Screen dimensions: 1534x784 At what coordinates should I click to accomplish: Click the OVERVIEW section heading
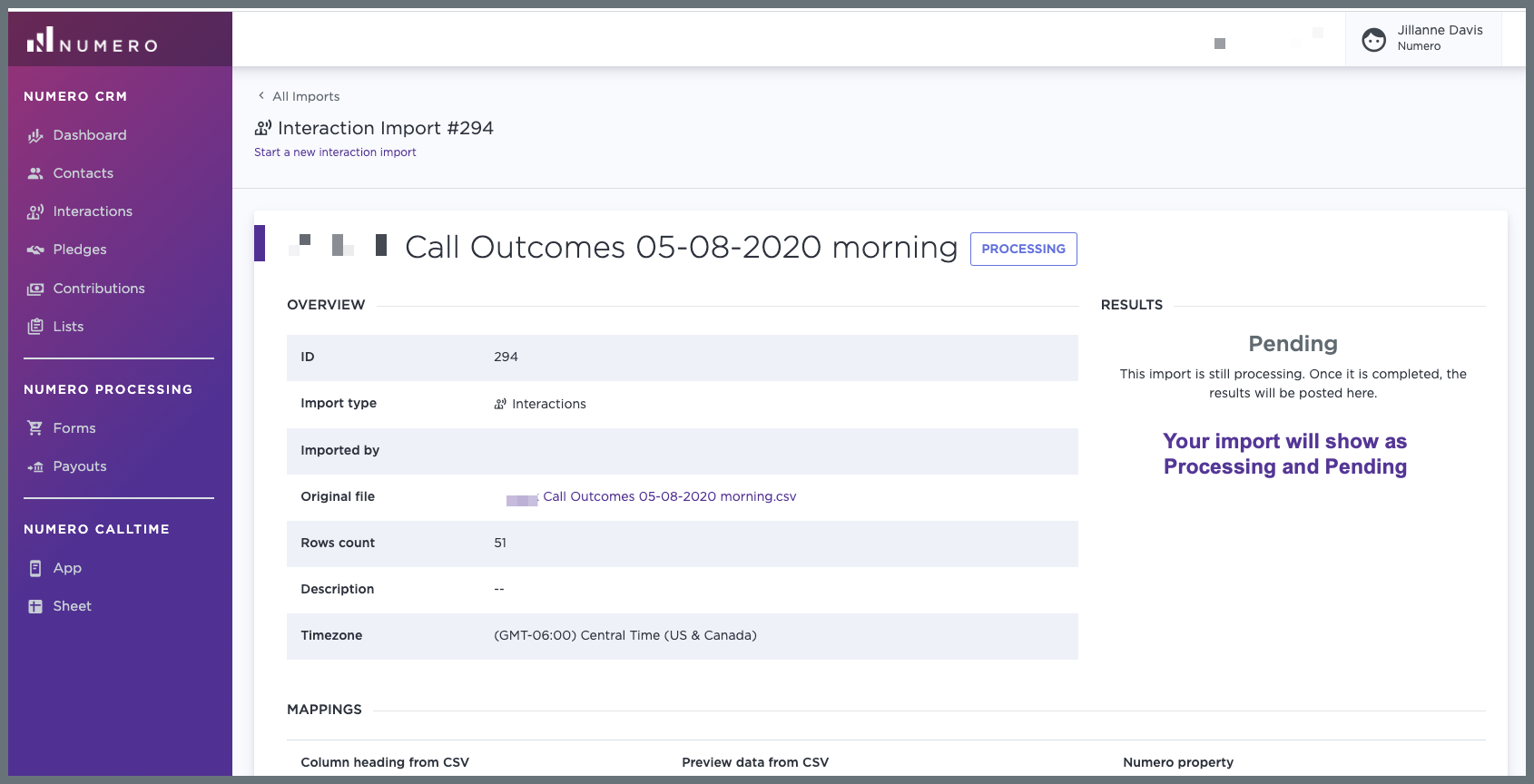tap(326, 305)
